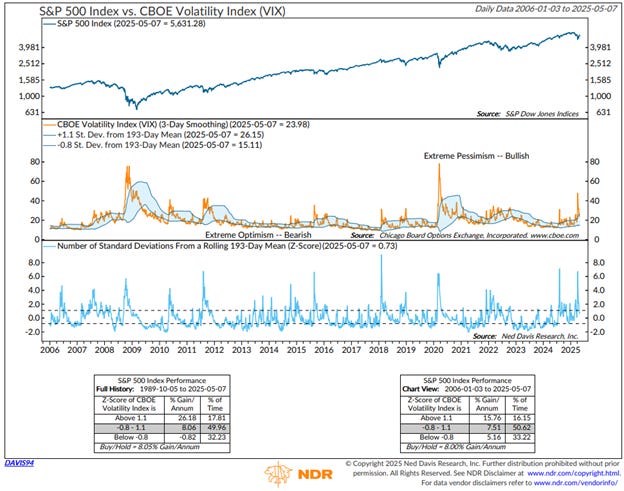Click the 8.06 gain per annum cell
This screenshot has width=624, height=491.
click(x=189, y=428)
